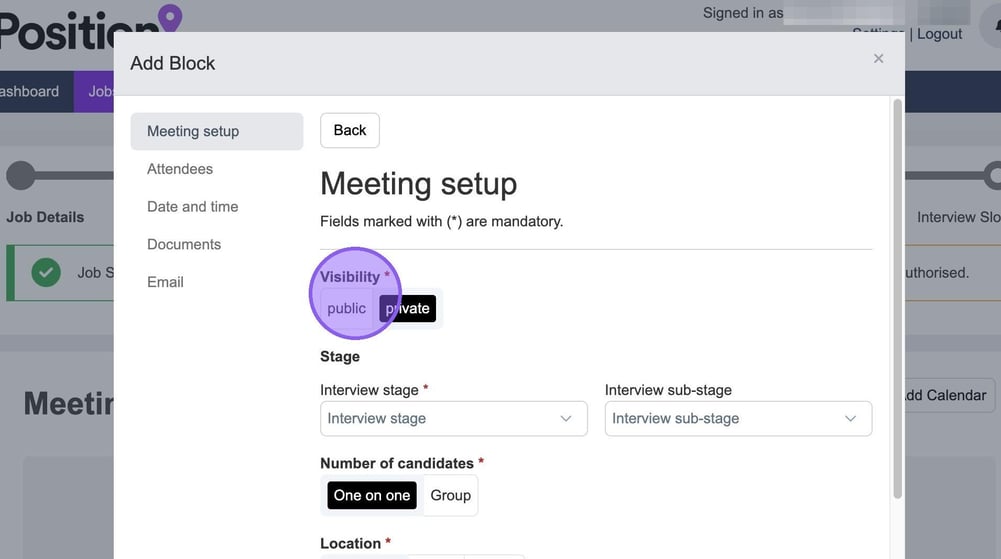Open the Interview sub-stage dropdown
The width and height of the screenshot is (1001, 559).
click(737, 419)
